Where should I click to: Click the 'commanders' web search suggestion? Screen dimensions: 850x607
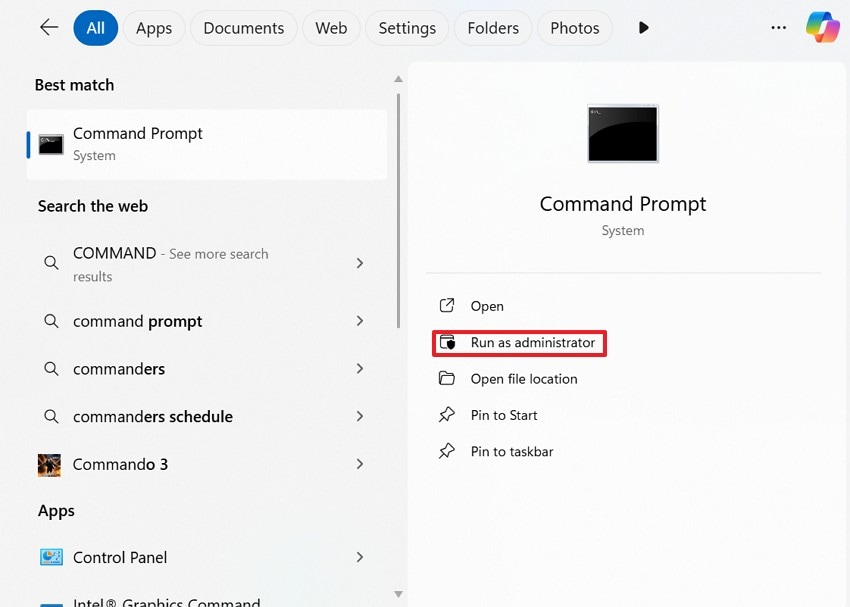119,369
